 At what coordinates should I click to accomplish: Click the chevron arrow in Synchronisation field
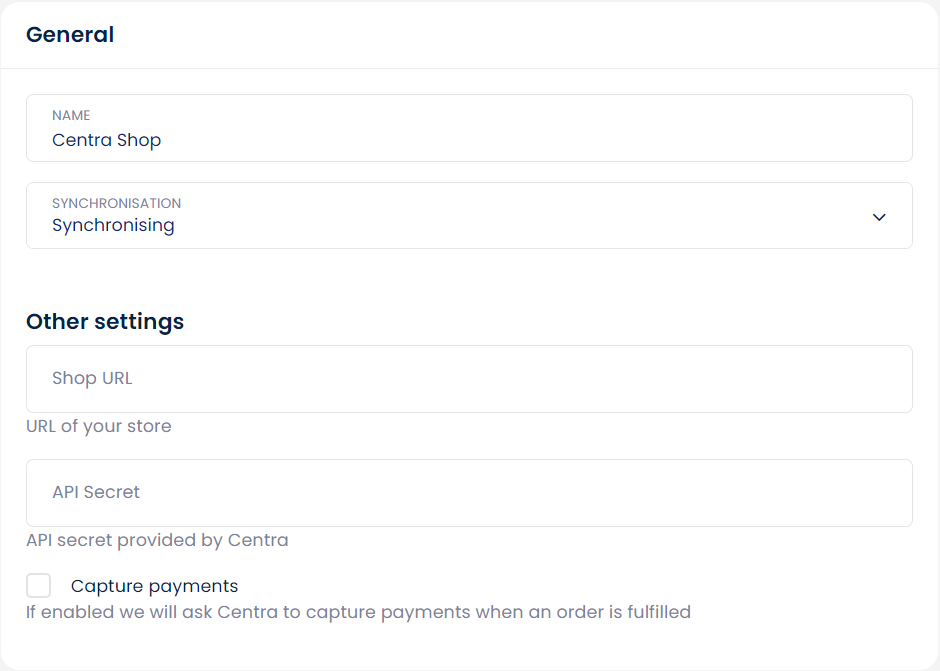(x=879, y=217)
